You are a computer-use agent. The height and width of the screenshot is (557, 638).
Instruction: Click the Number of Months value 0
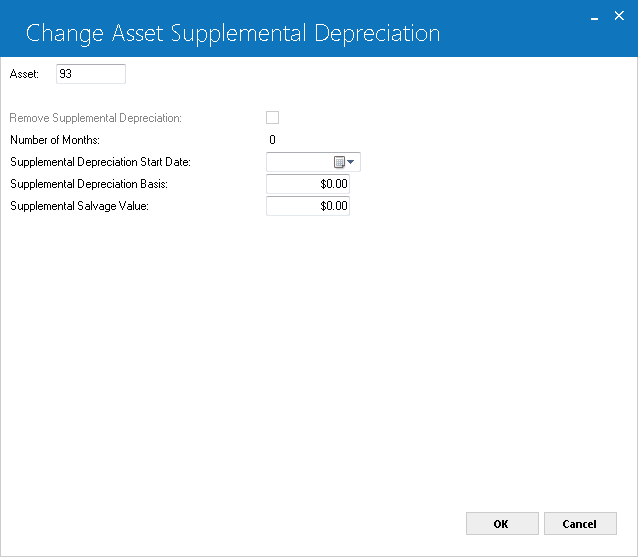click(272, 140)
